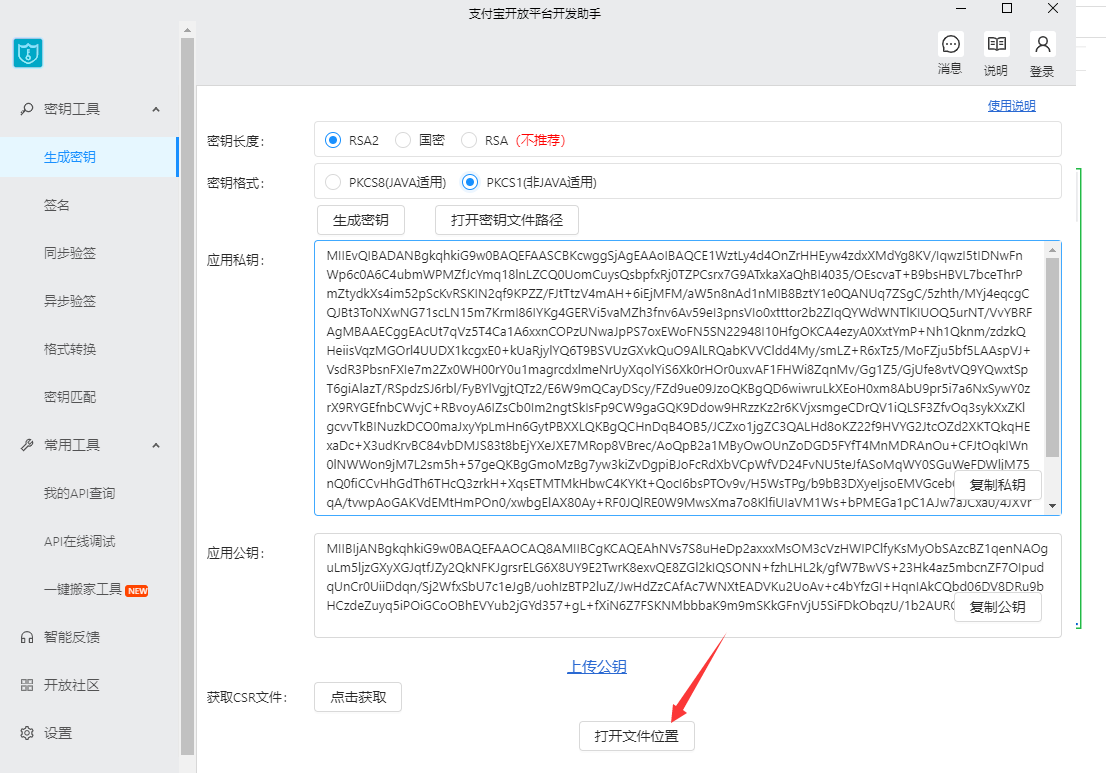Close the window

click(1053, 8)
